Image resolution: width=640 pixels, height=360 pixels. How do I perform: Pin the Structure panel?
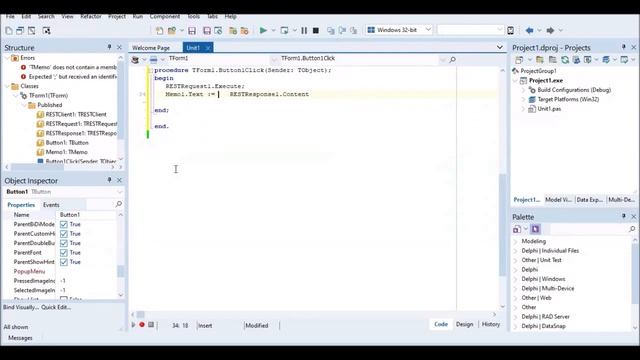[x=109, y=47]
